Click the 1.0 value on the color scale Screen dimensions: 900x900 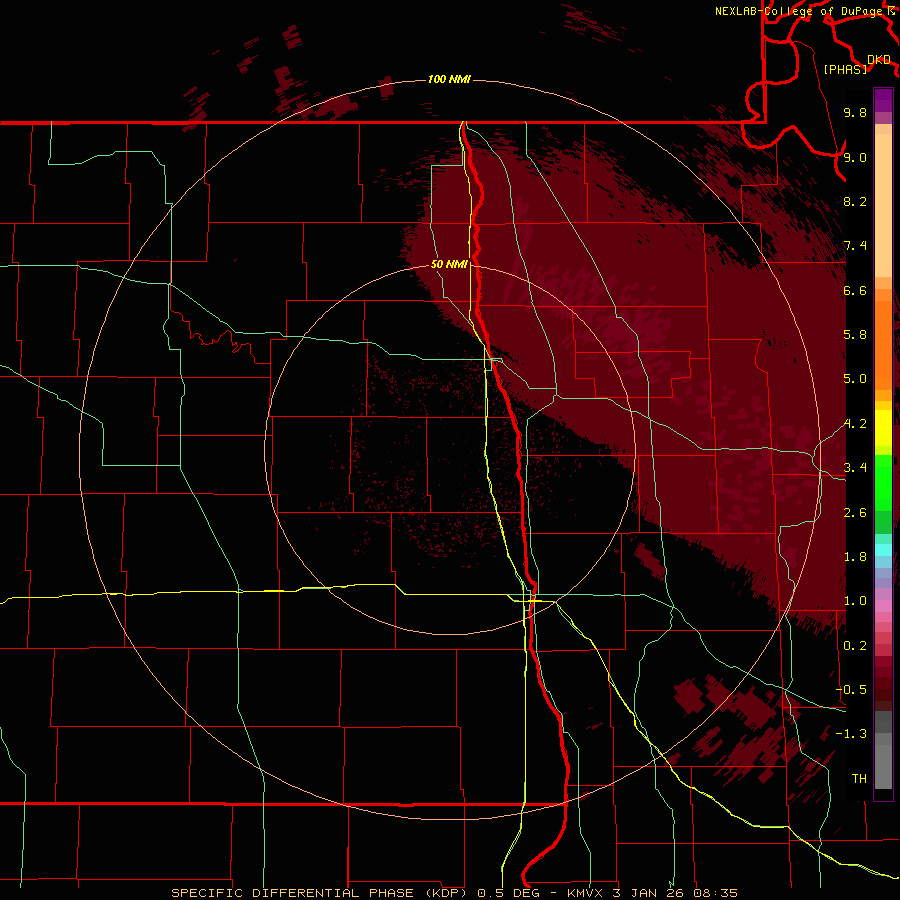(855, 601)
